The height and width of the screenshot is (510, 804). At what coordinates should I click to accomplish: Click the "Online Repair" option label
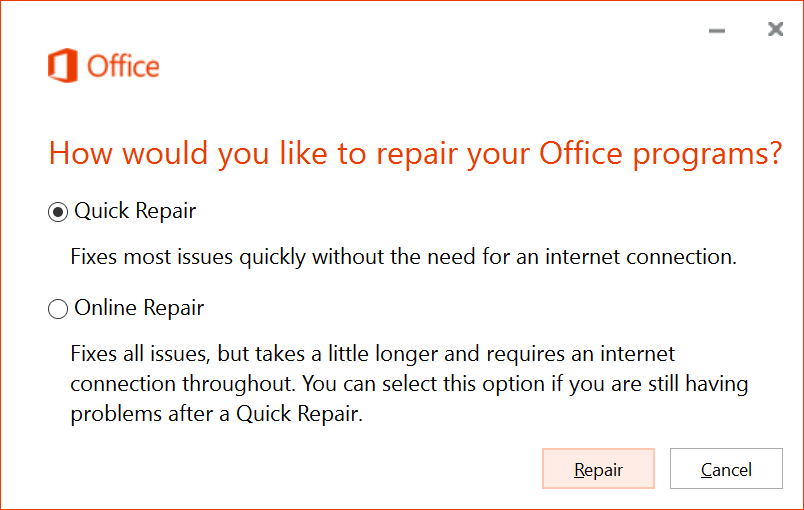pos(139,309)
